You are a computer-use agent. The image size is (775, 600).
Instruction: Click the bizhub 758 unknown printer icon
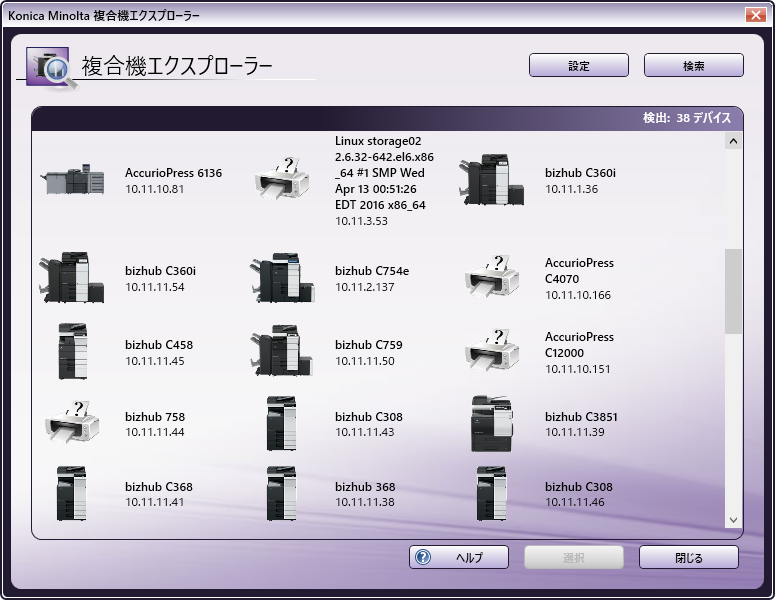click(72, 422)
